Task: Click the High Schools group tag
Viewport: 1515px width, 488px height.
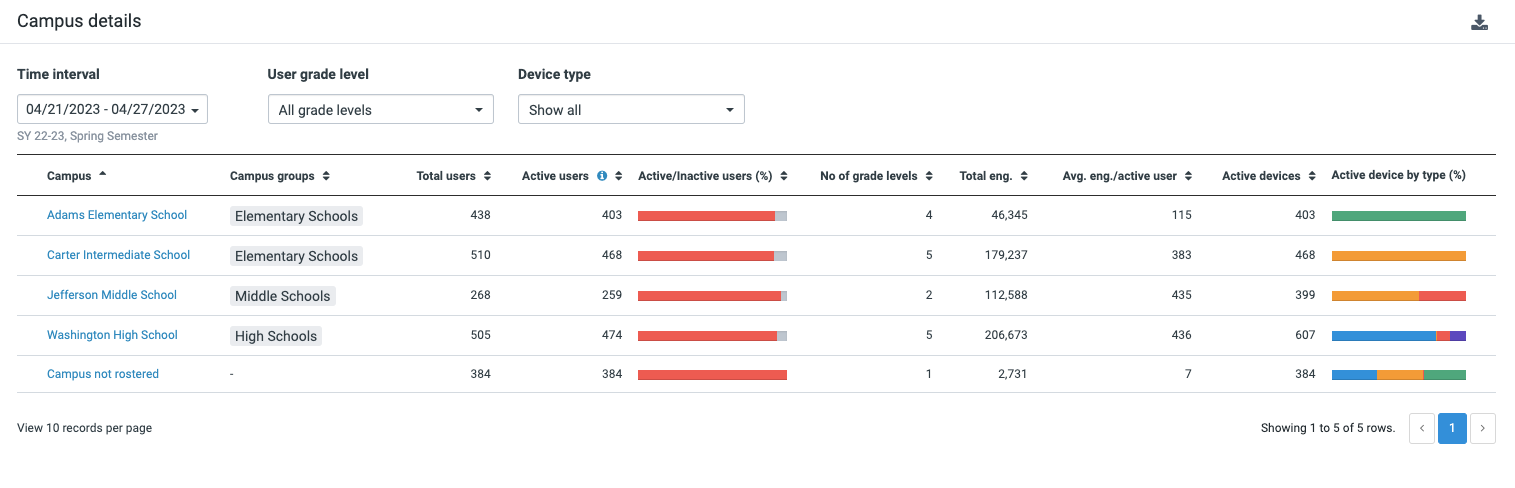Action: tap(276, 336)
